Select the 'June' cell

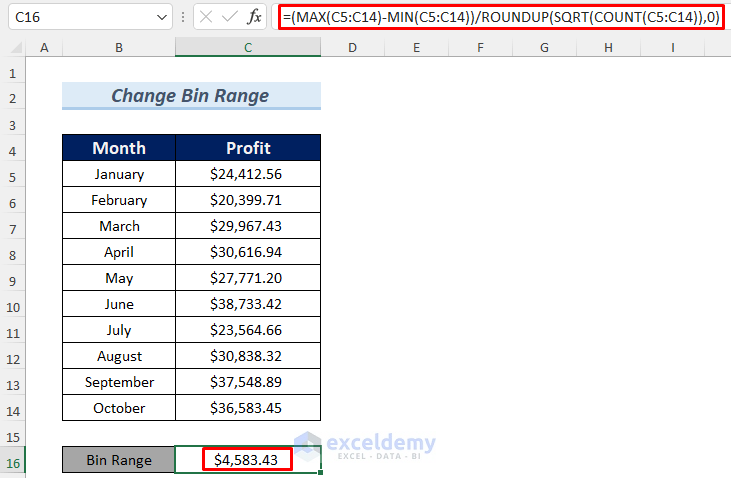pyautogui.click(x=119, y=304)
